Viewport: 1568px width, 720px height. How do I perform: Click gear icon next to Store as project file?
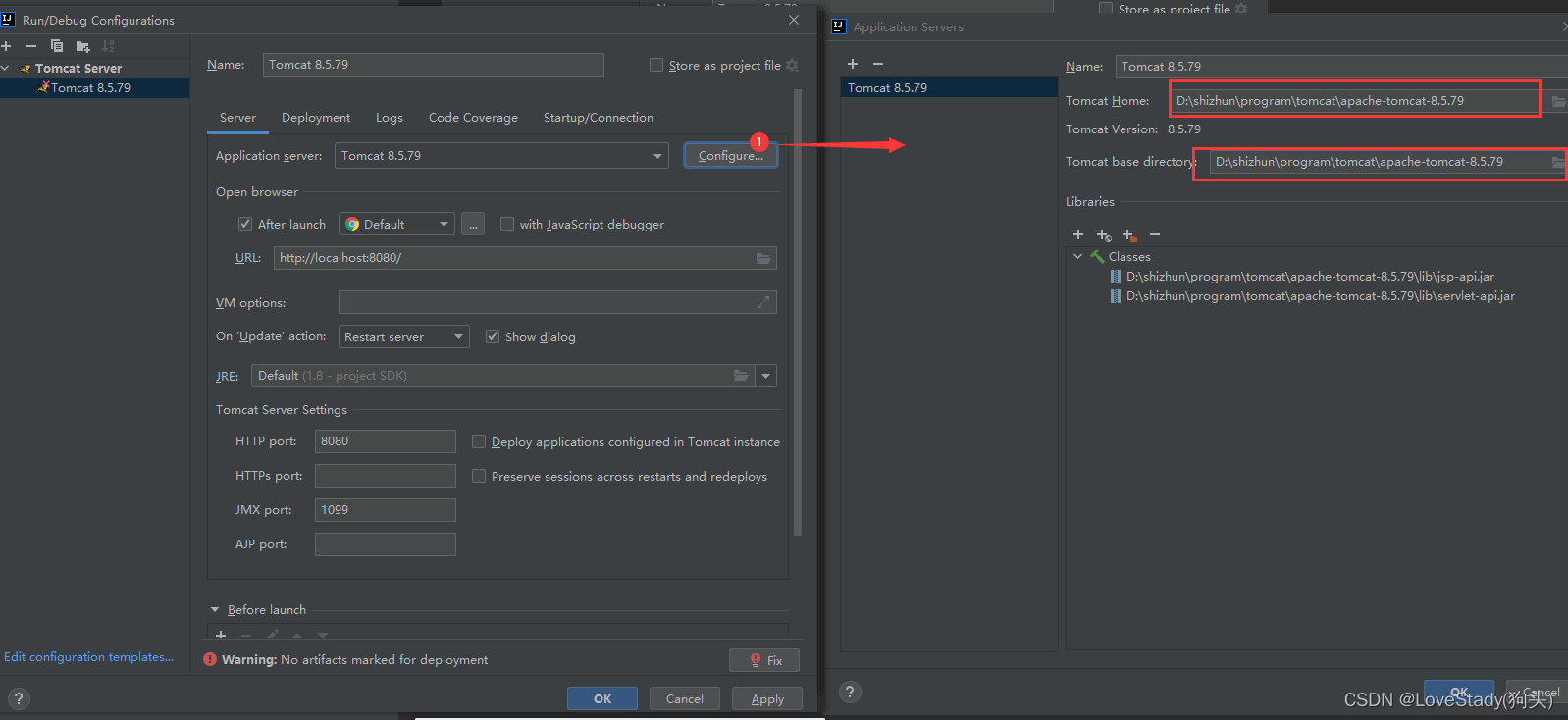[x=792, y=66]
